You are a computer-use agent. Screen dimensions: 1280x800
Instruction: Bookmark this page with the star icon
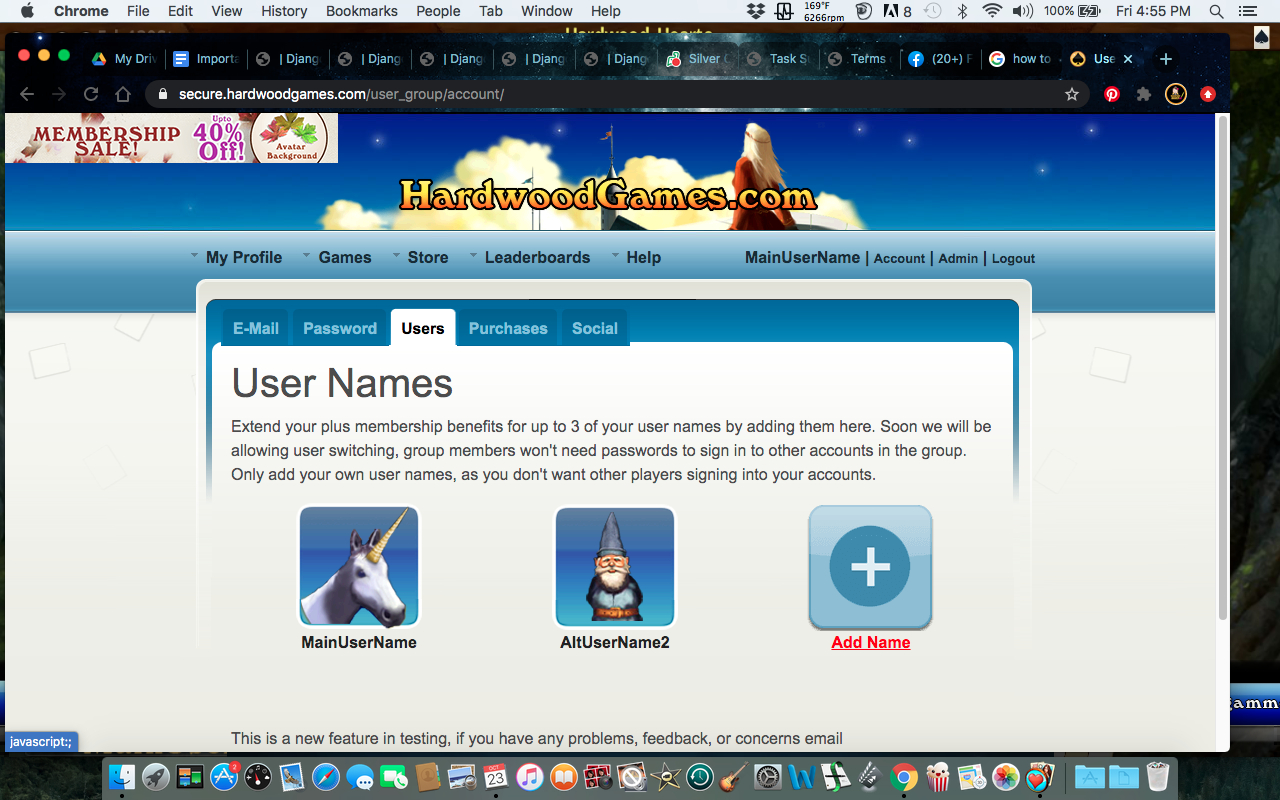pyautogui.click(x=1072, y=94)
